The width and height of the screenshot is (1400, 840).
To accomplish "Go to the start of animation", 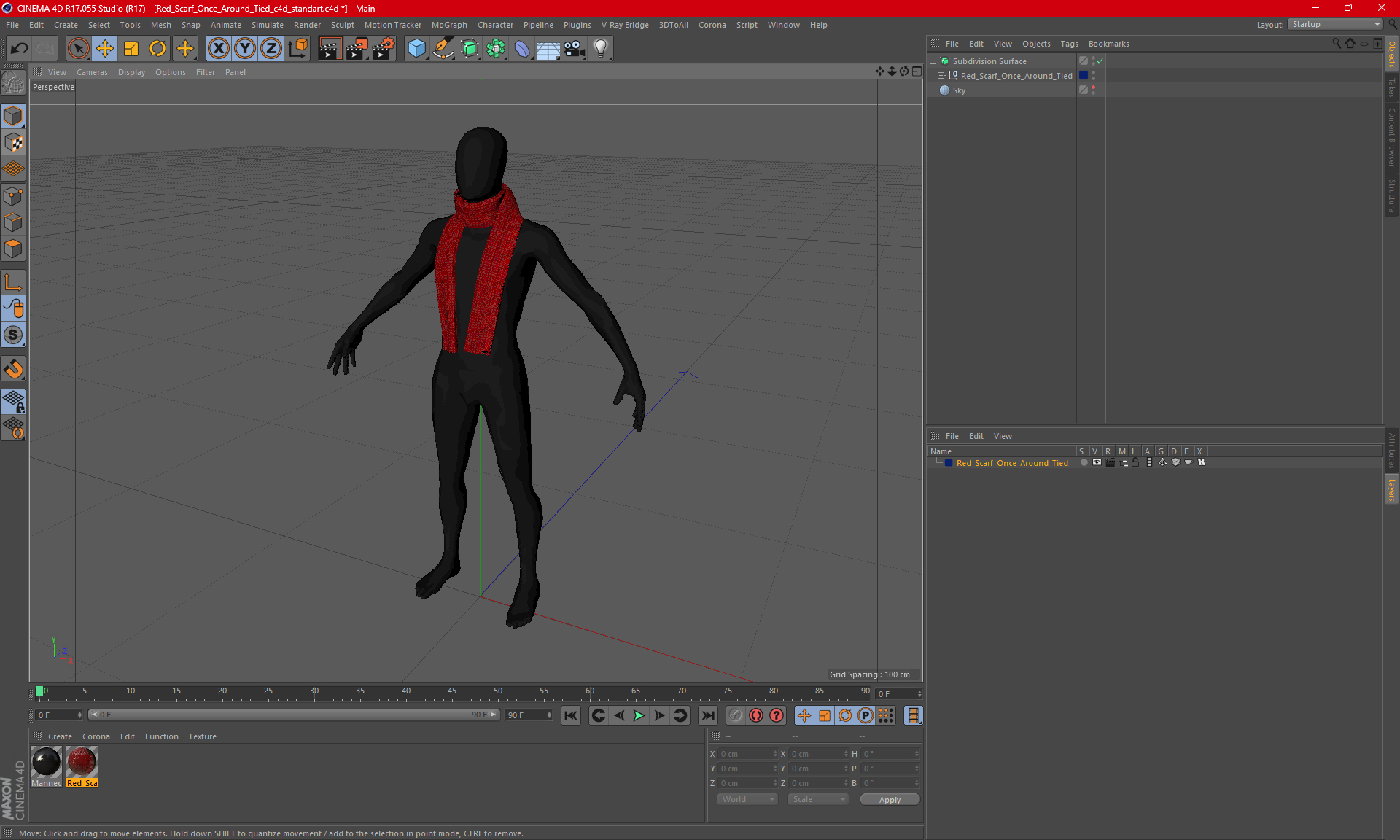I will pos(571,715).
